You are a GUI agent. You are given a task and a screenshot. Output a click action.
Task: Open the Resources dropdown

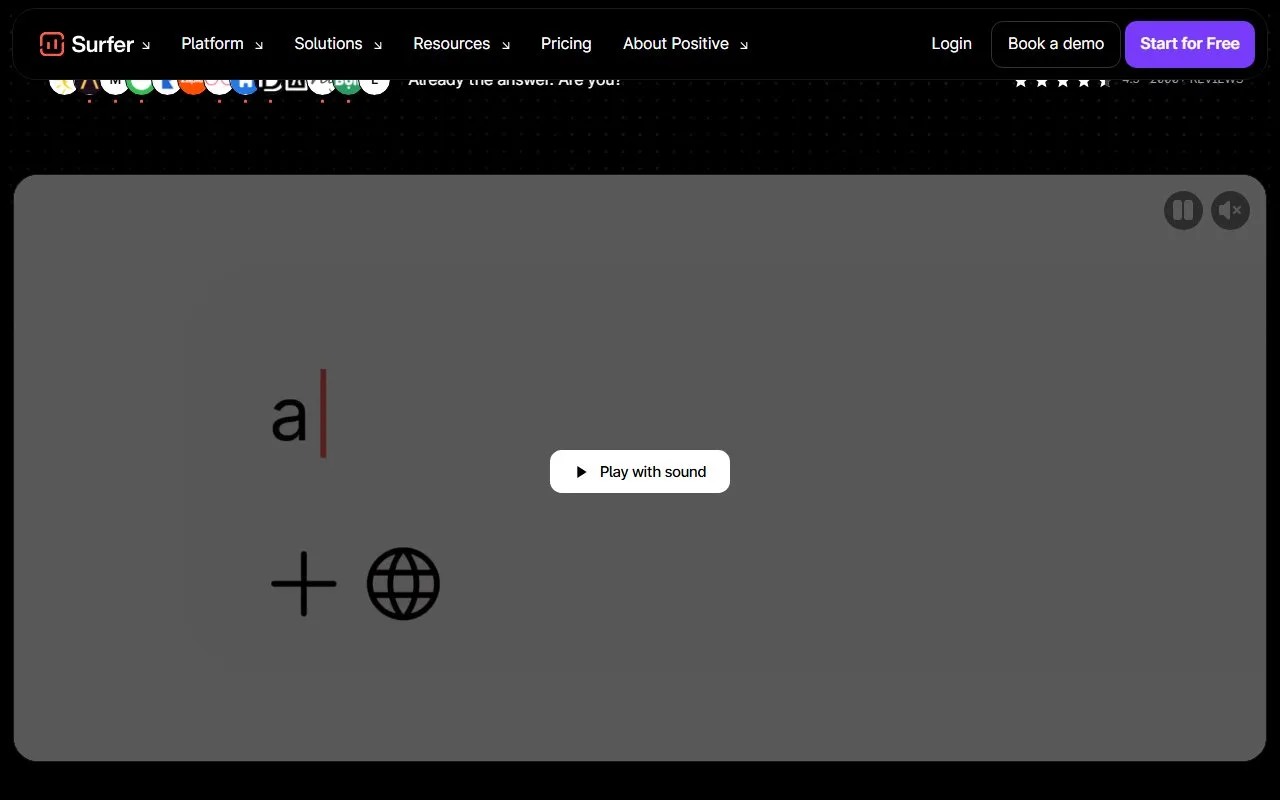[x=461, y=44]
